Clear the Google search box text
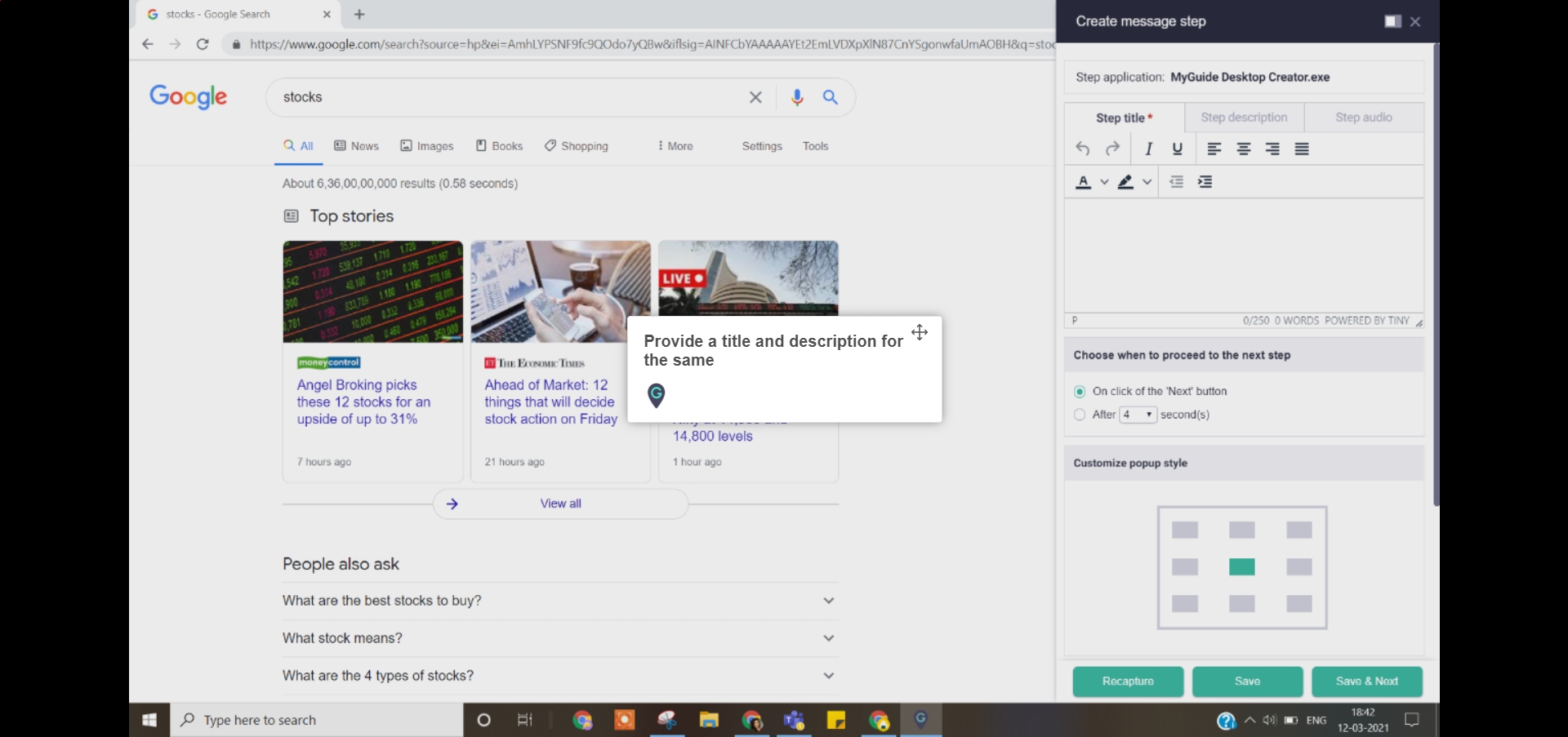 click(755, 97)
